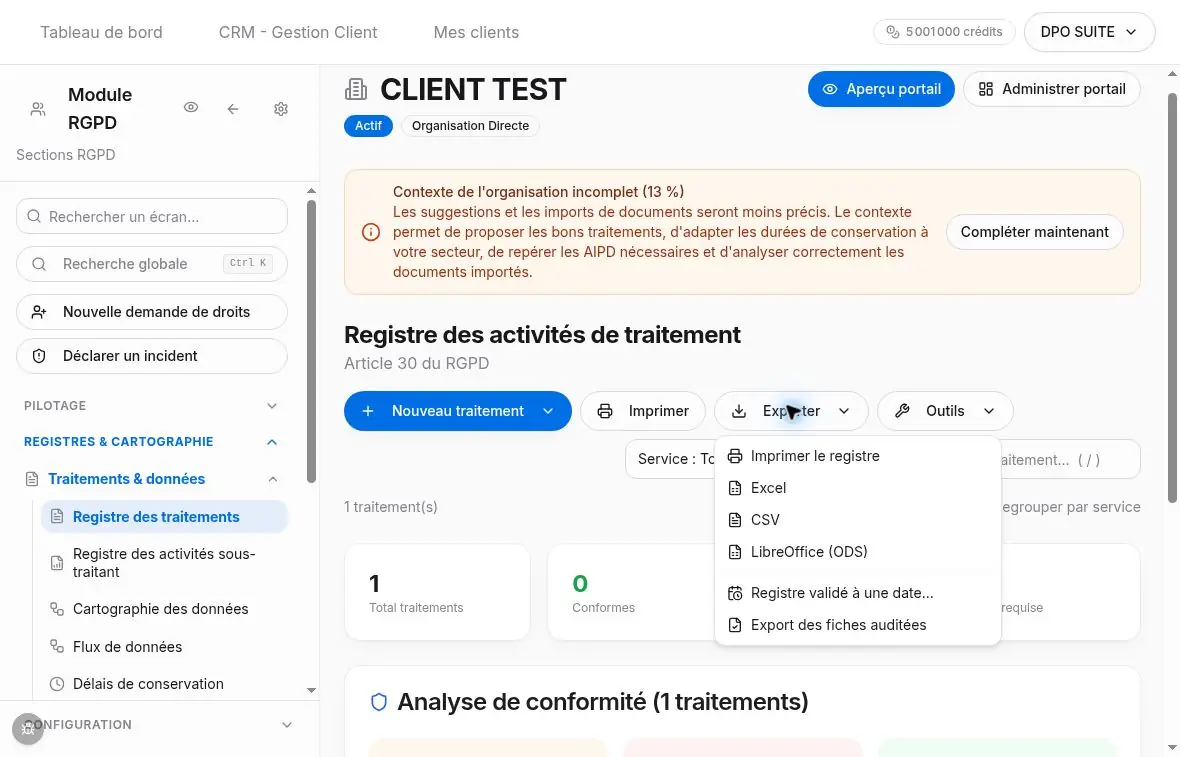Click the shield icon beside Analyse de conformité
Screen dimensions: 1180x757
379,702
